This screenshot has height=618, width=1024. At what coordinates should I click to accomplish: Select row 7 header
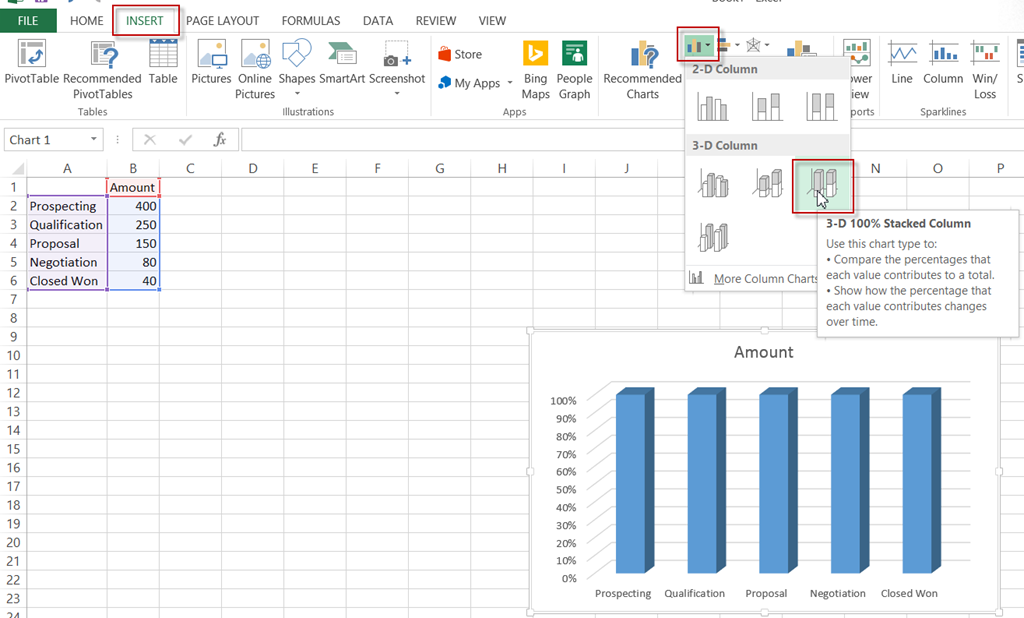pyautogui.click(x=13, y=300)
